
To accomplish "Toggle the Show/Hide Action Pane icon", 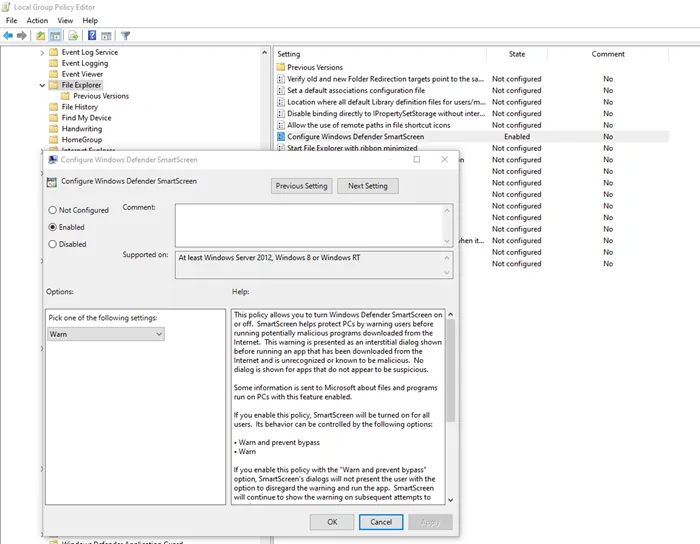I will tap(106, 36).
